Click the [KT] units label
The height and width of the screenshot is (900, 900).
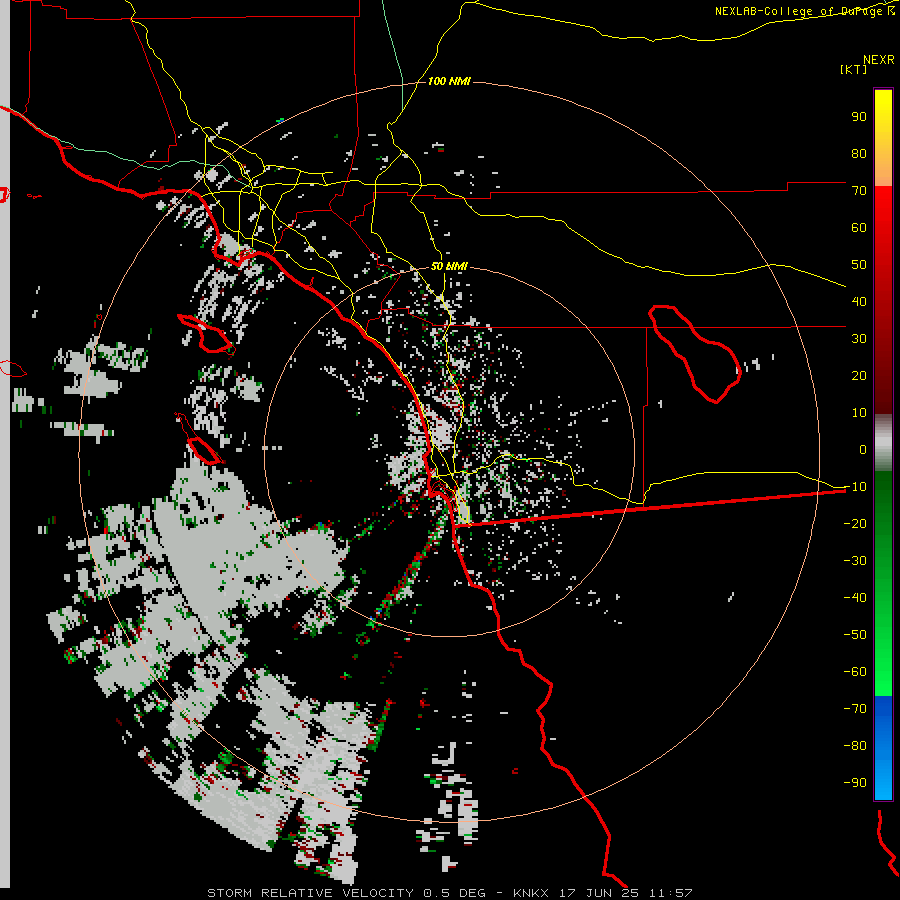click(x=853, y=69)
